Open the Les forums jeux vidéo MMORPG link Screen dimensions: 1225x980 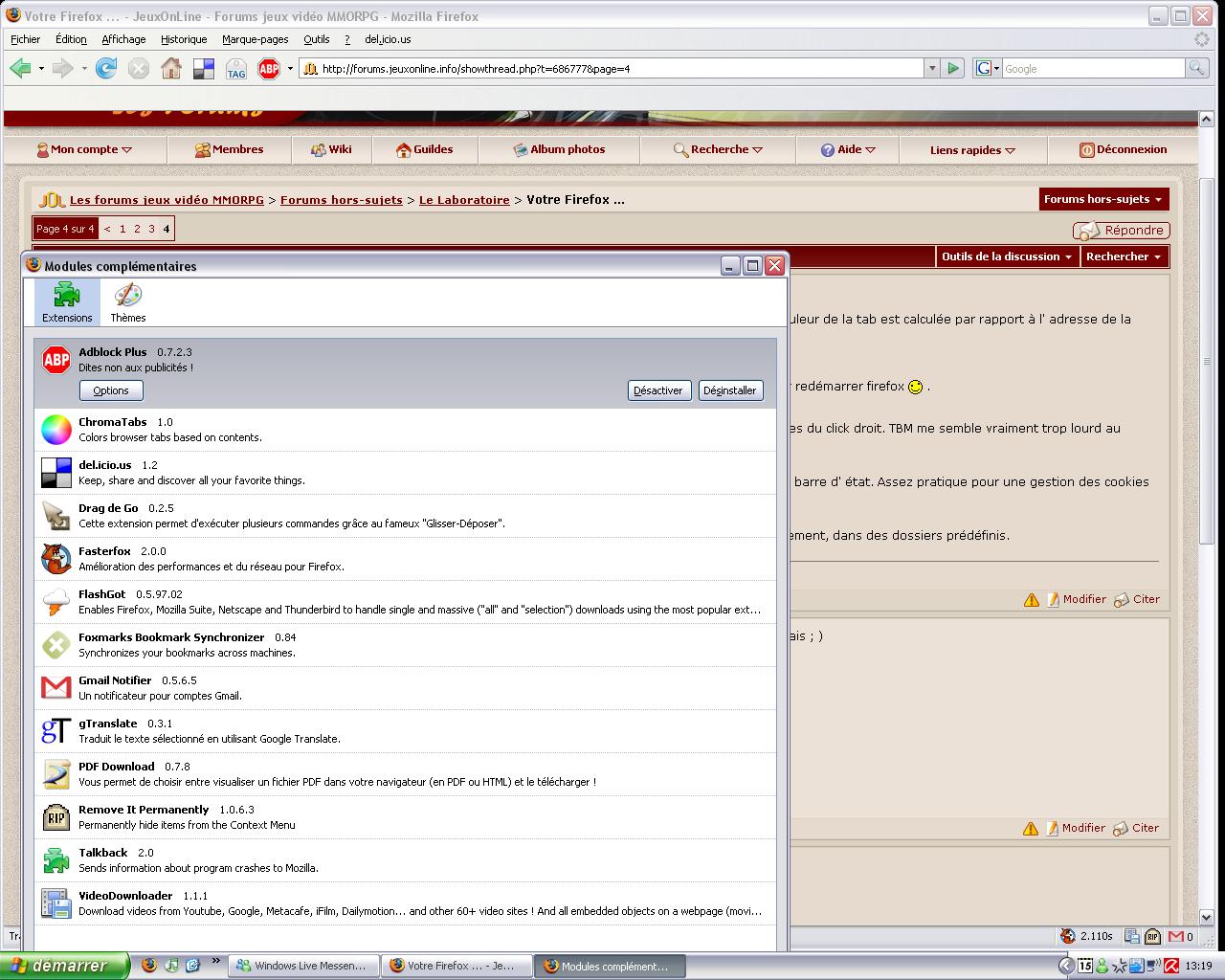coord(167,200)
